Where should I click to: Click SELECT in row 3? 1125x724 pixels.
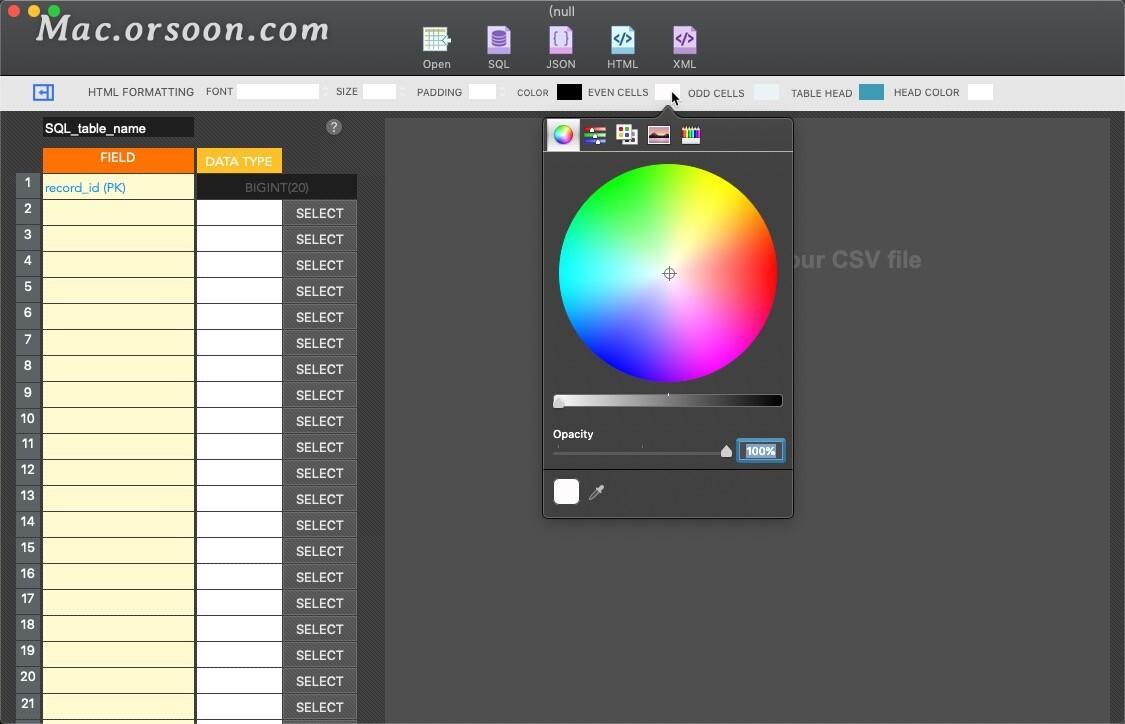pyautogui.click(x=319, y=239)
